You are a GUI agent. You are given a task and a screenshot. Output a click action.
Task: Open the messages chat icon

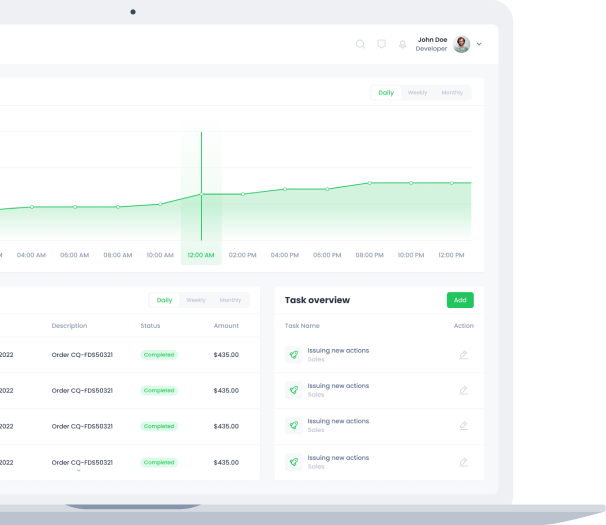pos(381,44)
